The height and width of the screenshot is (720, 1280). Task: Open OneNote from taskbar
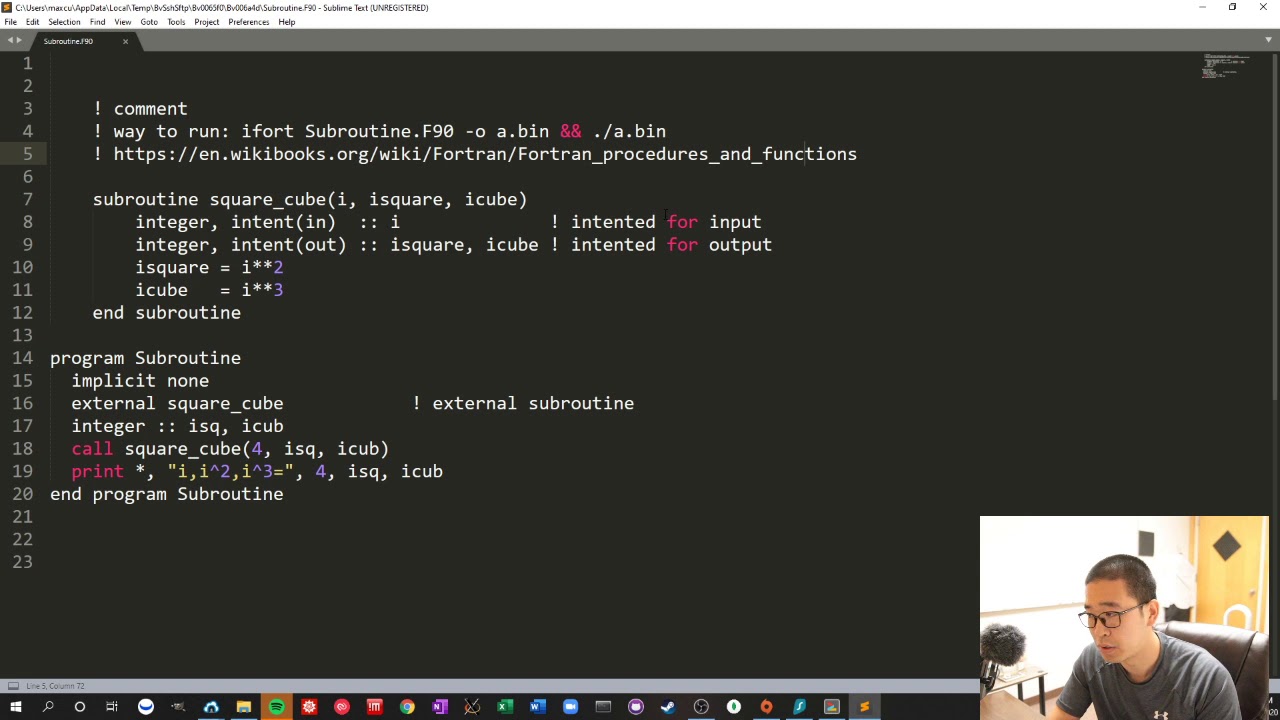point(439,707)
